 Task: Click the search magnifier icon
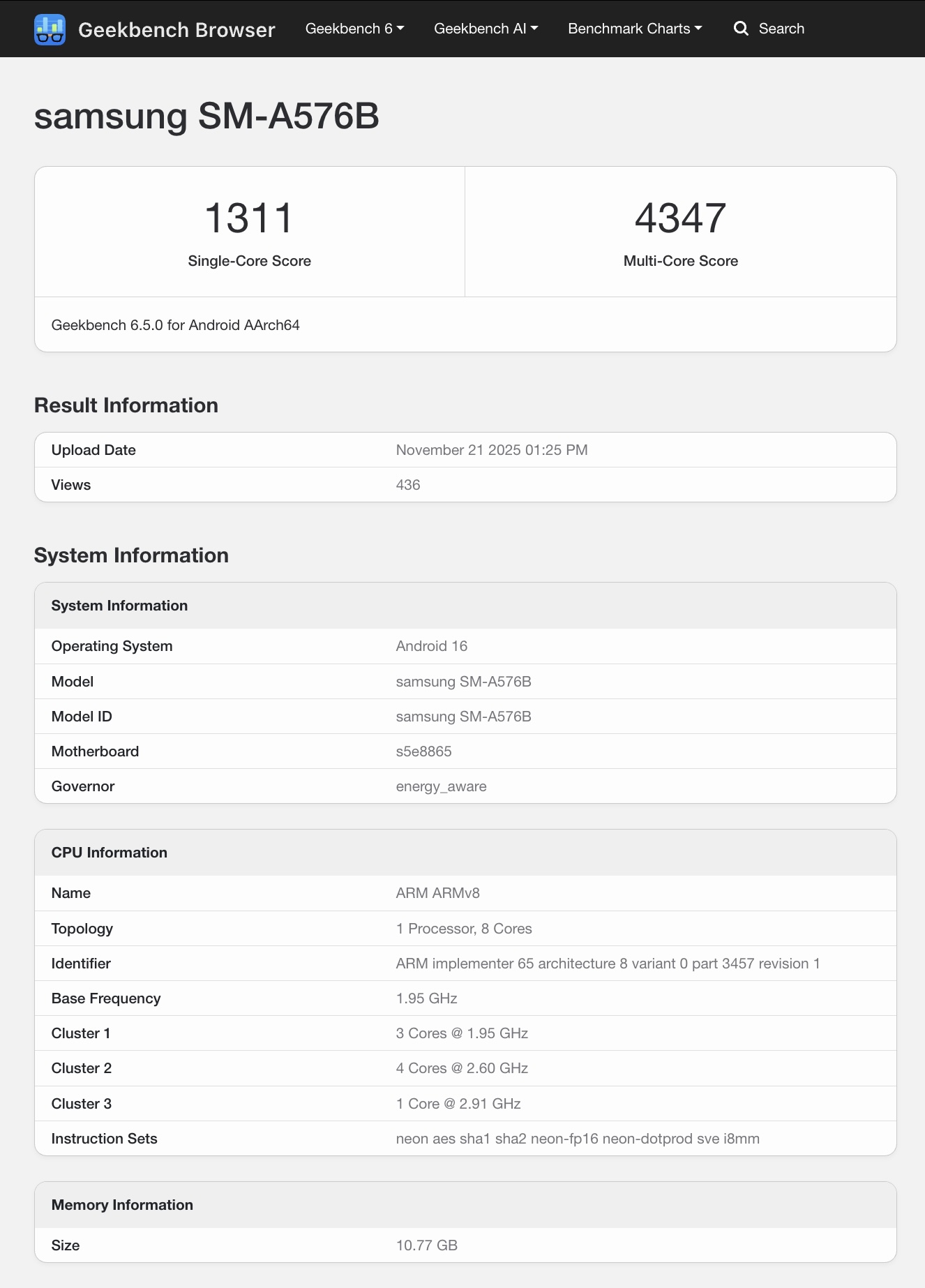[741, 29]
